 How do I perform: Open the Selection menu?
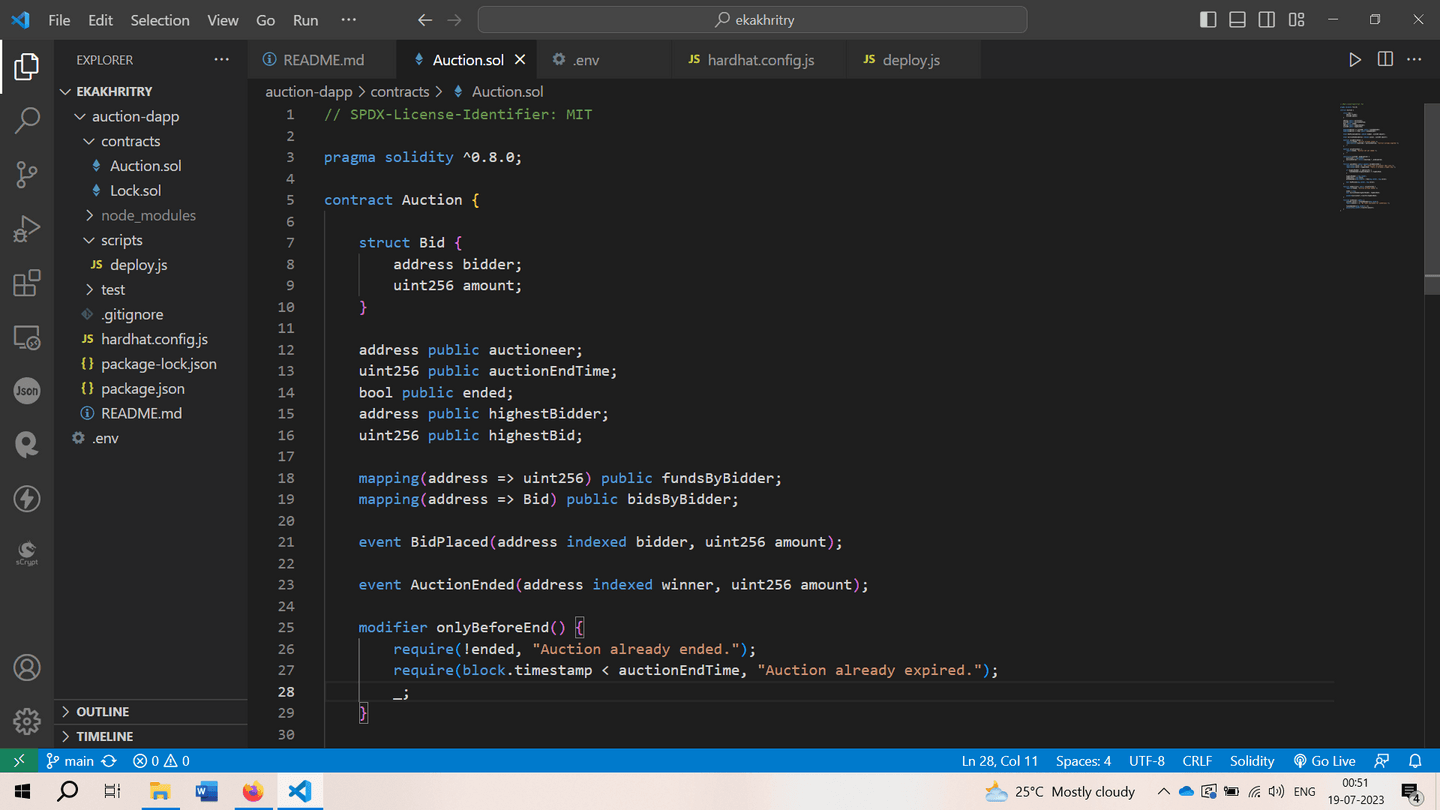click(160, 20)
